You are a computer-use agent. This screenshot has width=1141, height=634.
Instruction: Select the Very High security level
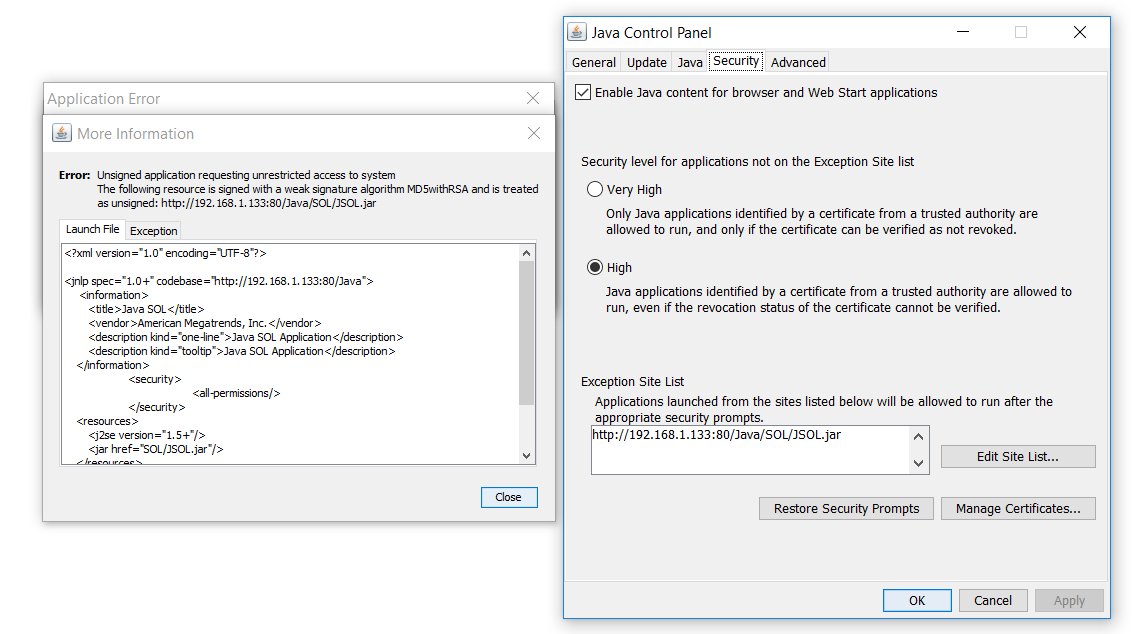point(595,189)
